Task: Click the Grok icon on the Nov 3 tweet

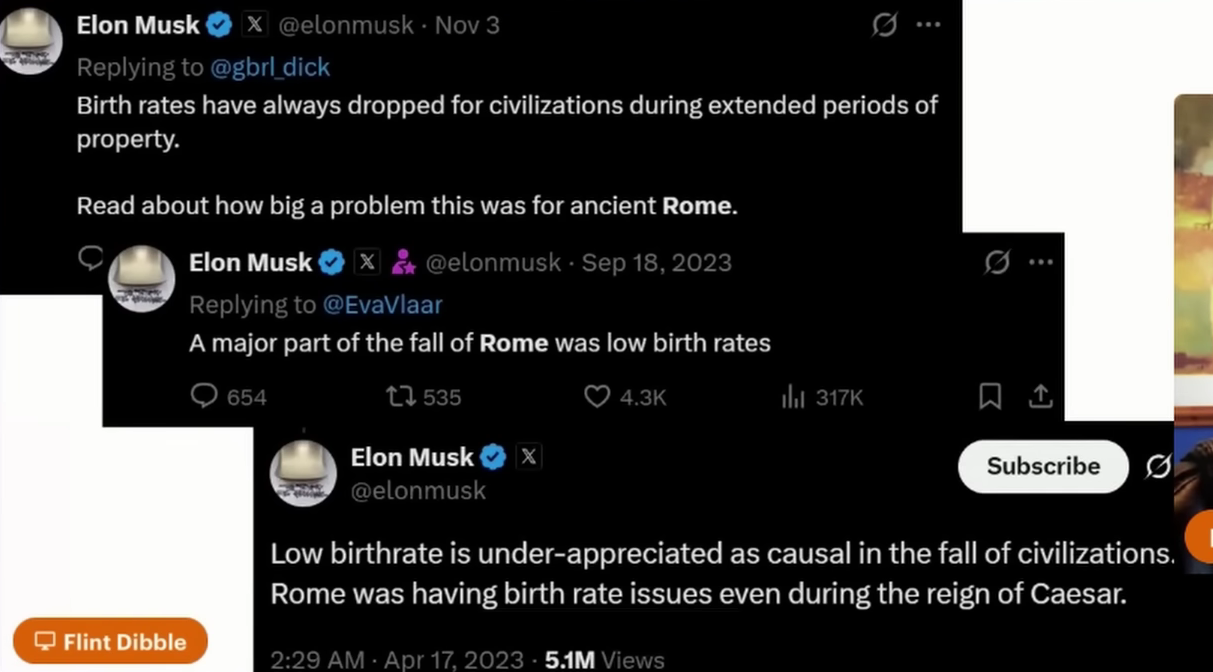Action: (884, 25)
